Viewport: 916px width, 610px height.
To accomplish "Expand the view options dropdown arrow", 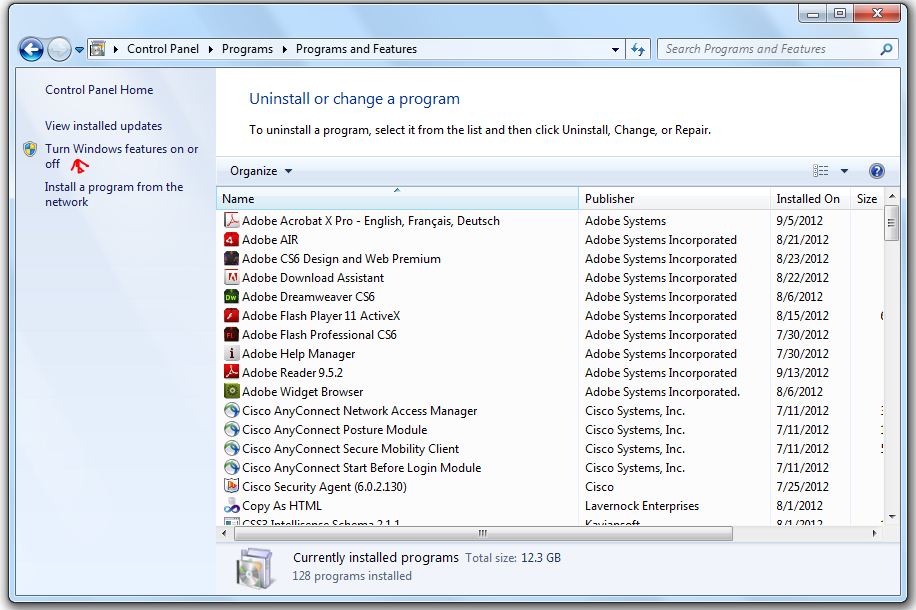I will [844, 171].
